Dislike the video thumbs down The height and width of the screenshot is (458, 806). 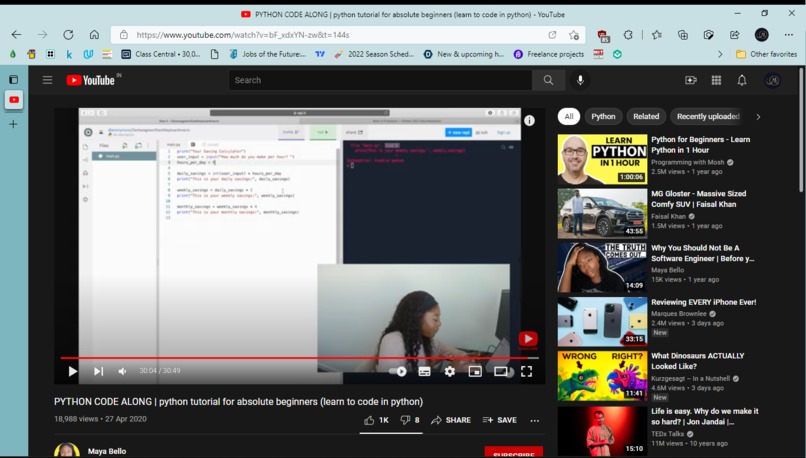pyautogui.click(x=410, y=420)
